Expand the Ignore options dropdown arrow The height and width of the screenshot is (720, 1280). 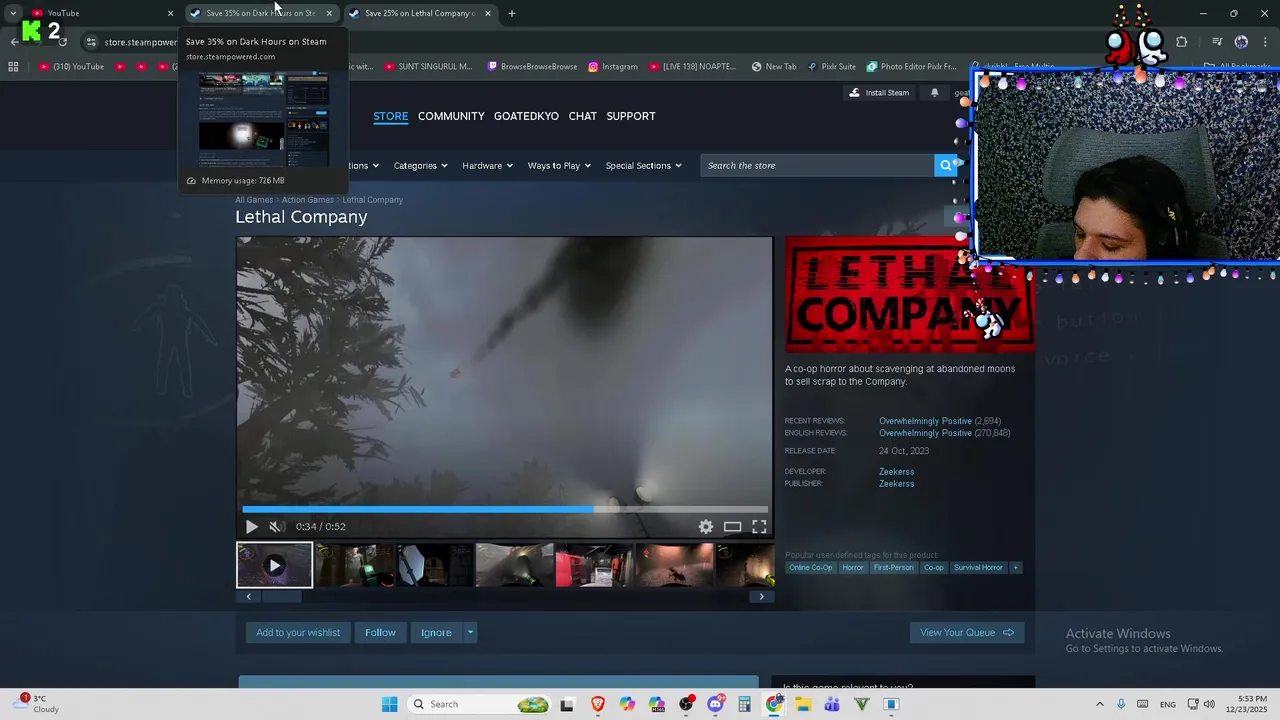tap(470, 633)
